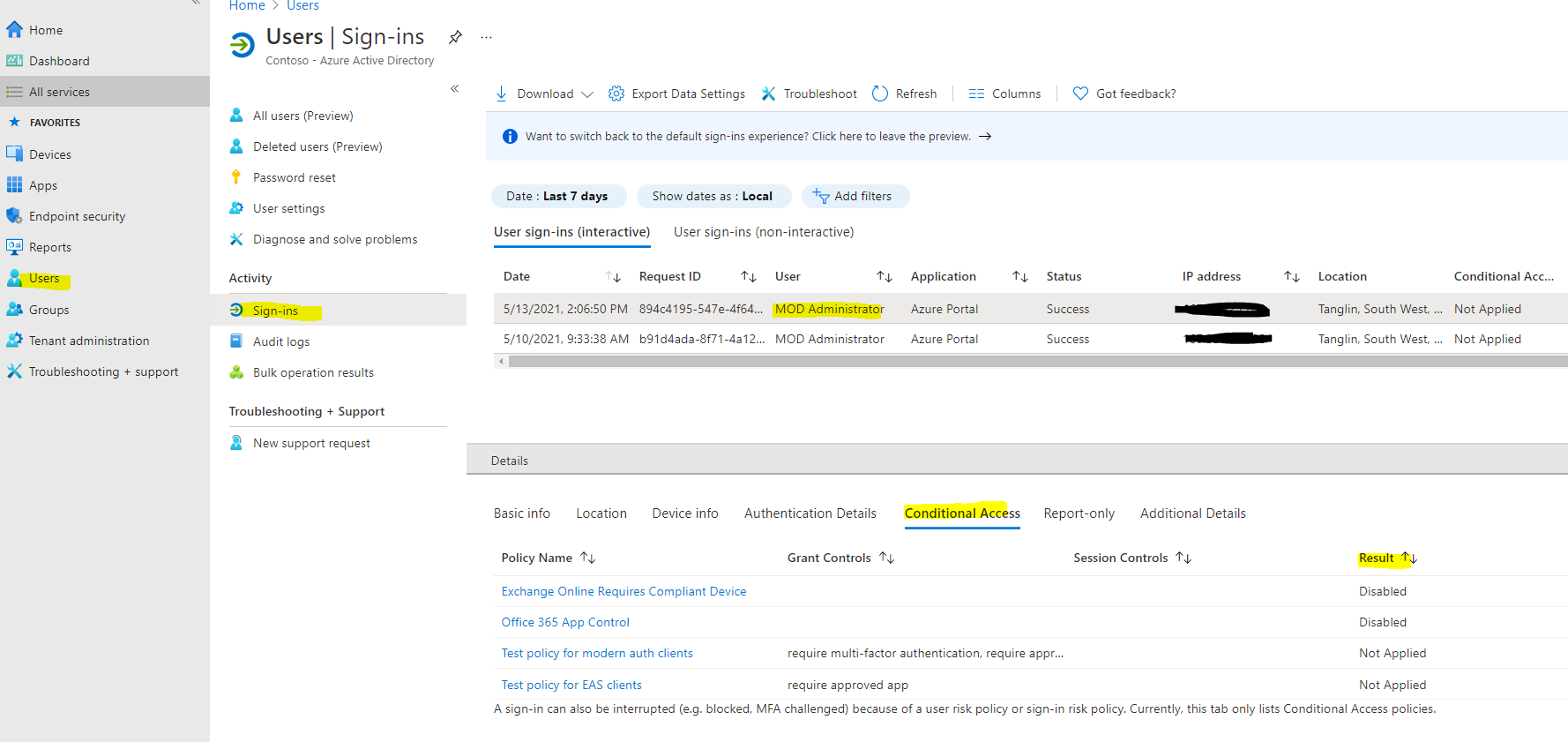Click the Reports icon in sidebar

pos(14,247)
